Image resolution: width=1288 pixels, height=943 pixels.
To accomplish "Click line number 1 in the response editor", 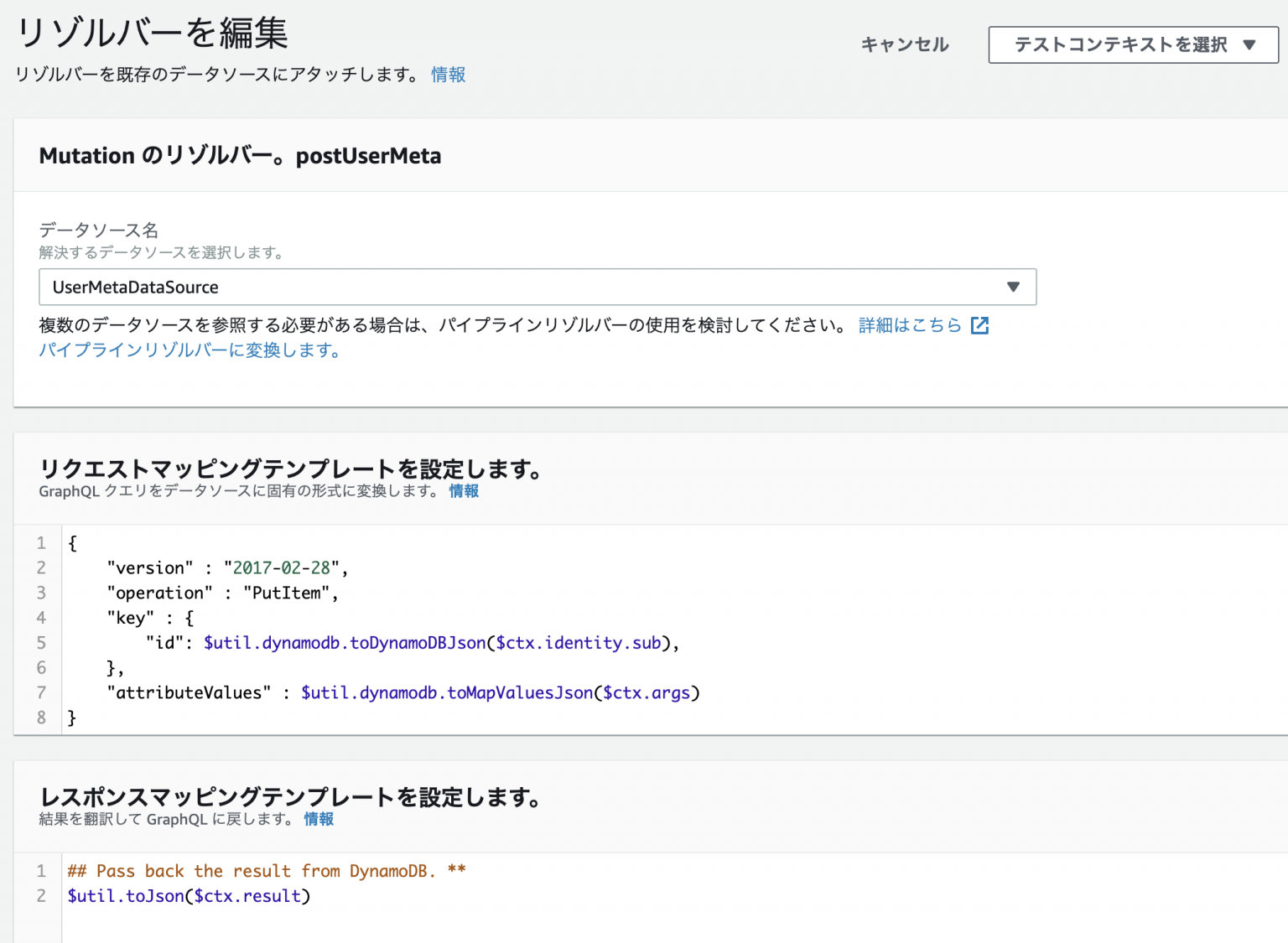I will (x=40, y=871).
